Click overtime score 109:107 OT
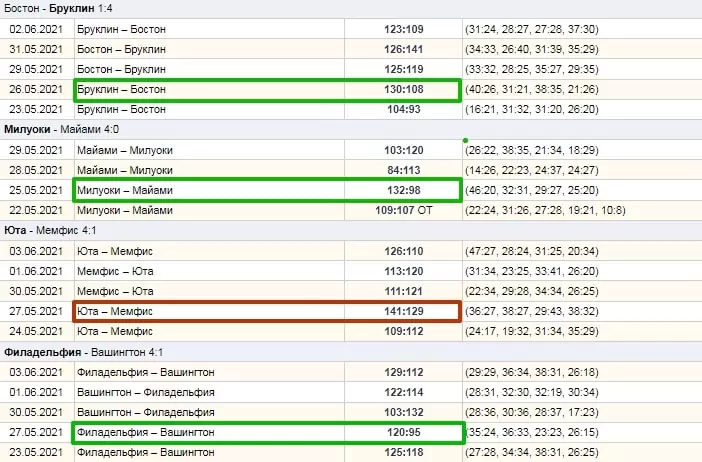Screen dimensions: 702x462 tap(403, 210)
